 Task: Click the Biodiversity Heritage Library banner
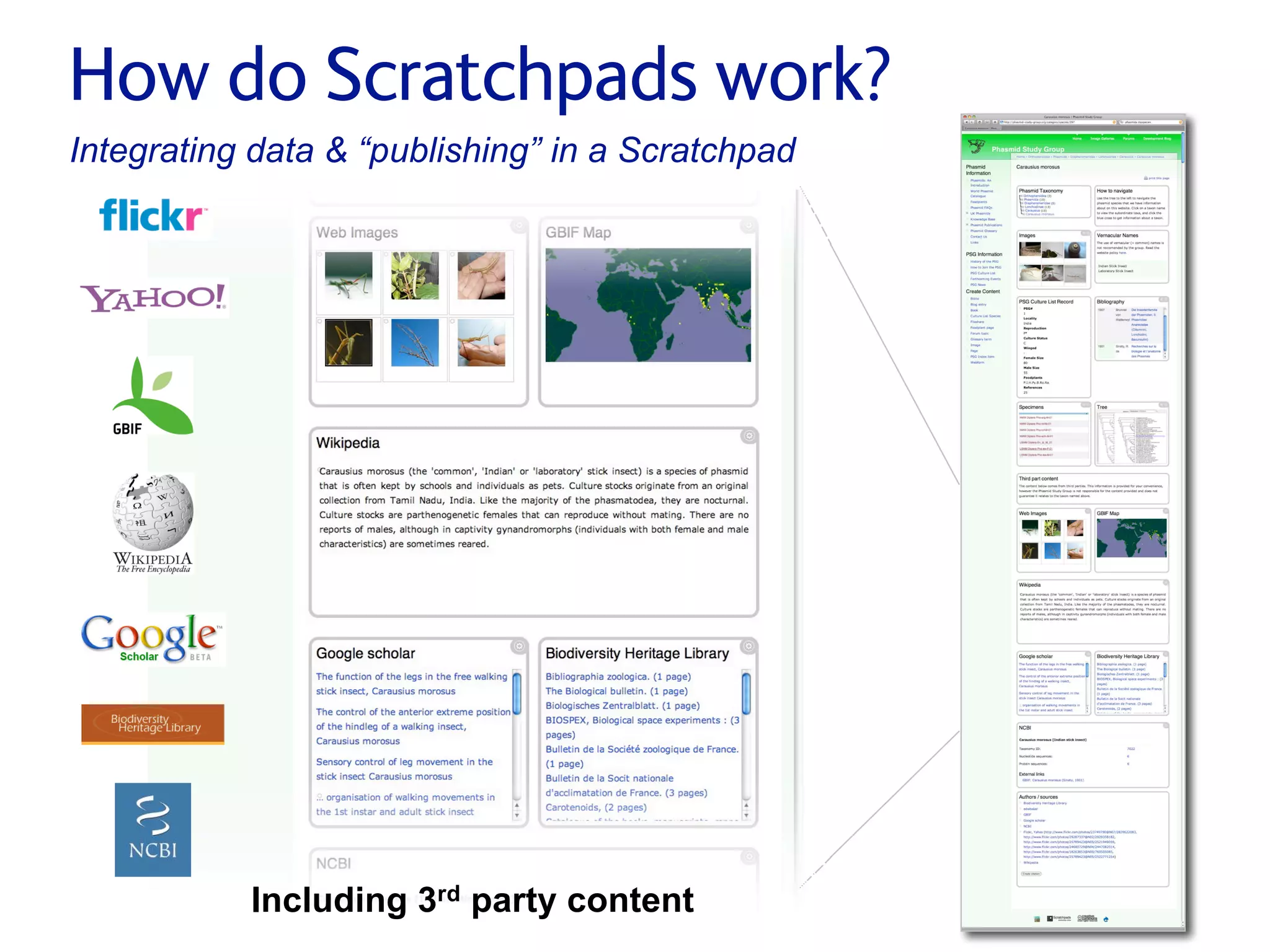tap(153, 723)
